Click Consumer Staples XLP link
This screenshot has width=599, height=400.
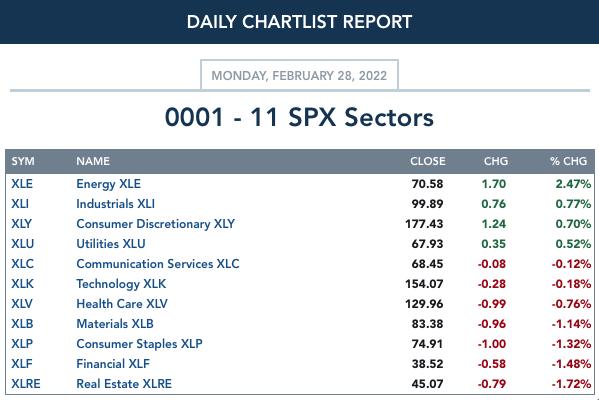(139, 344)
